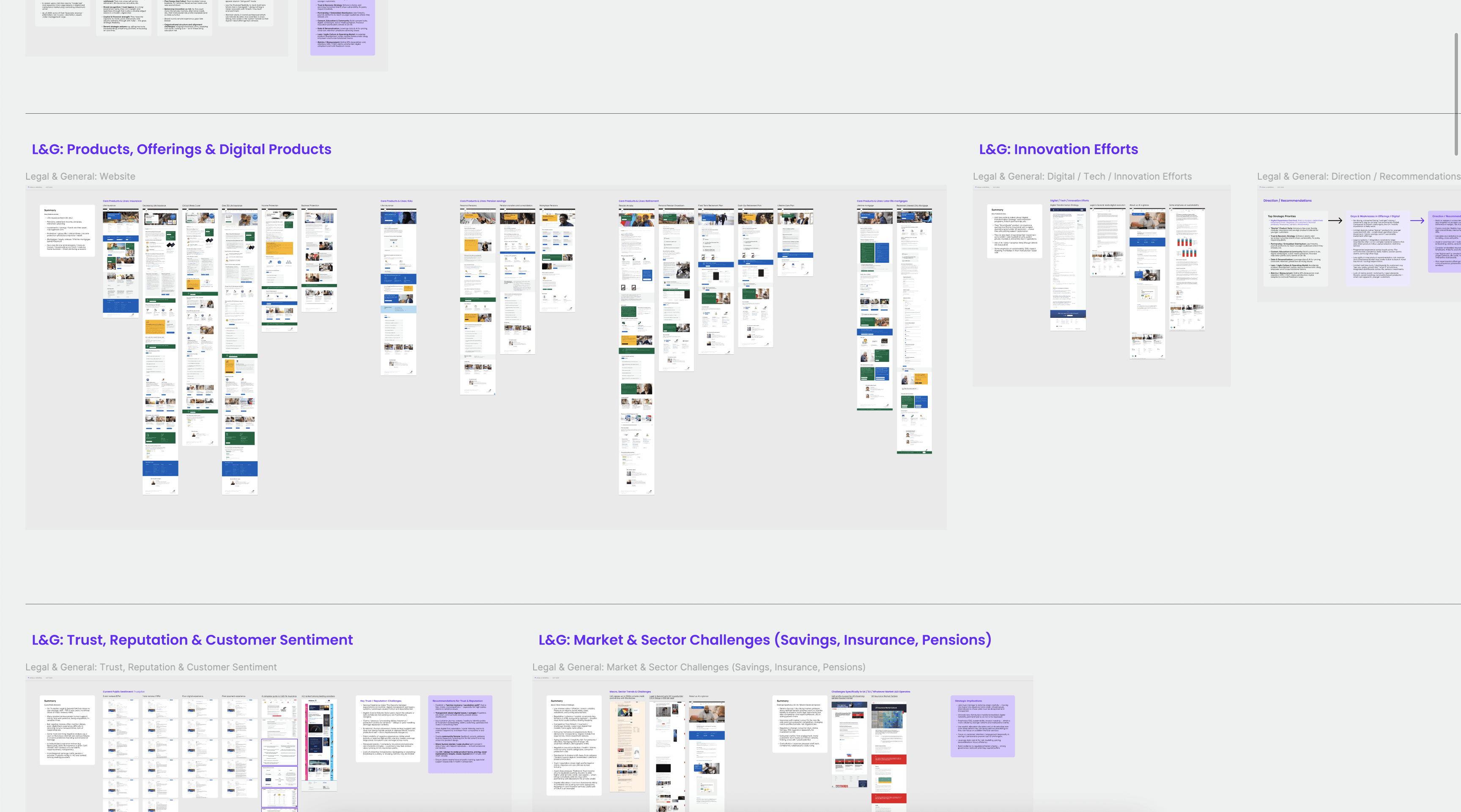The image size is (1461, 812).
Task: Select the Workplace Pensions page screenshot
Action: 557,260
